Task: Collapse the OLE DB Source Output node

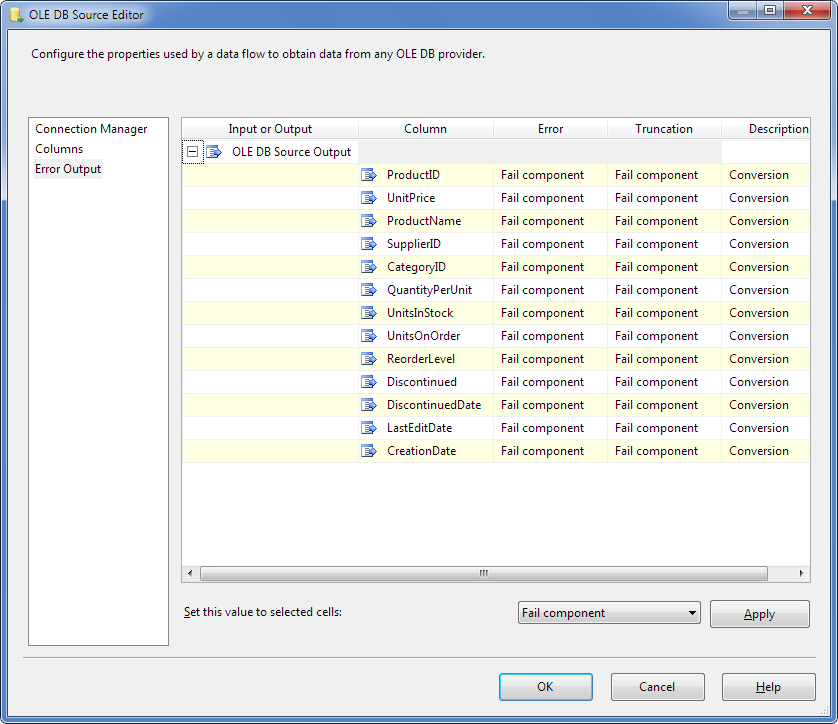Action: point(192,152)
